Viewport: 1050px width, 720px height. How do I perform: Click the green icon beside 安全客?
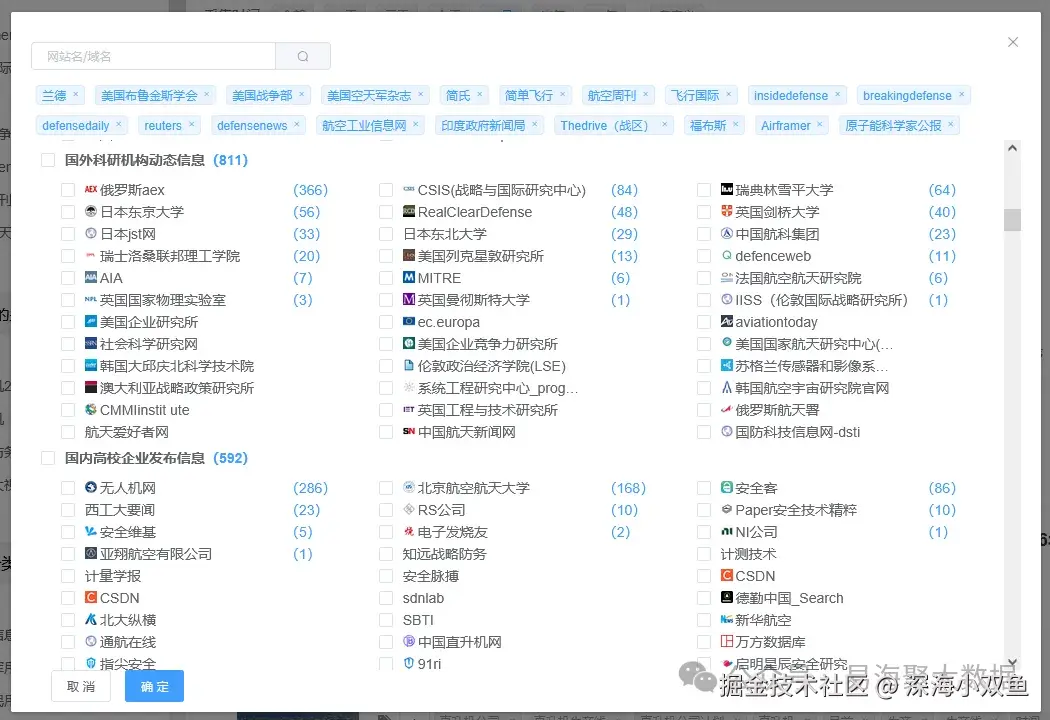(727, 487)
